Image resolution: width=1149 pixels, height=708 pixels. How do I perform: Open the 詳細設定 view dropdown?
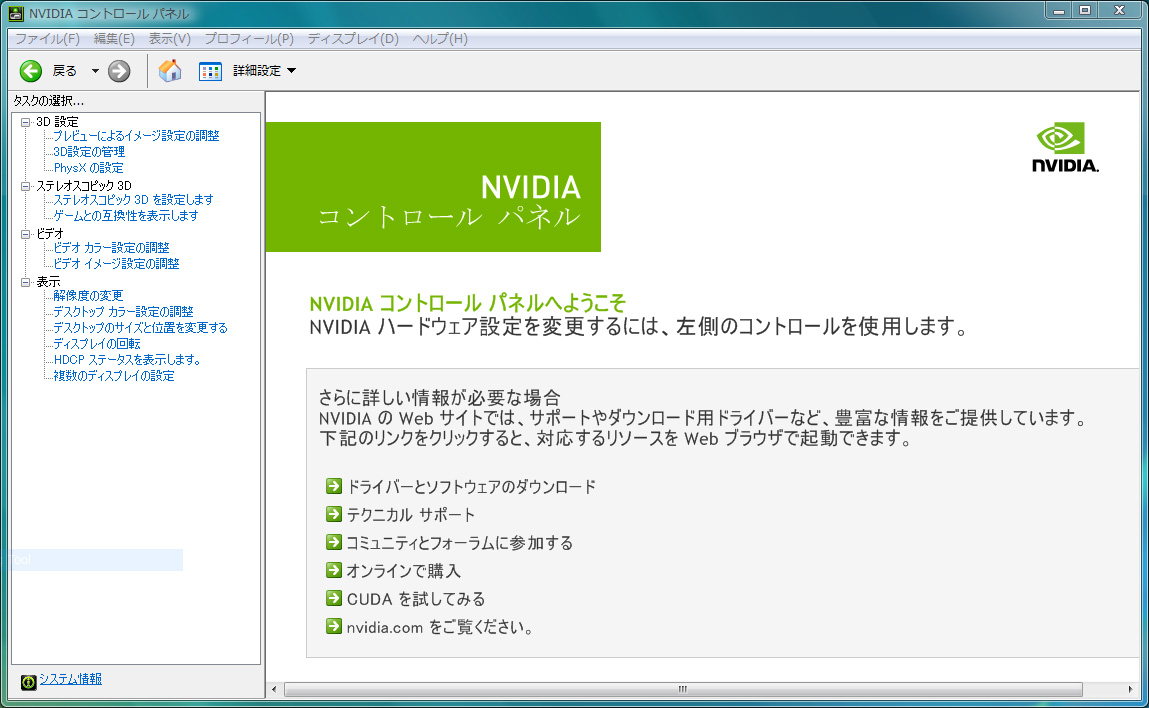[x=264, y=71]
